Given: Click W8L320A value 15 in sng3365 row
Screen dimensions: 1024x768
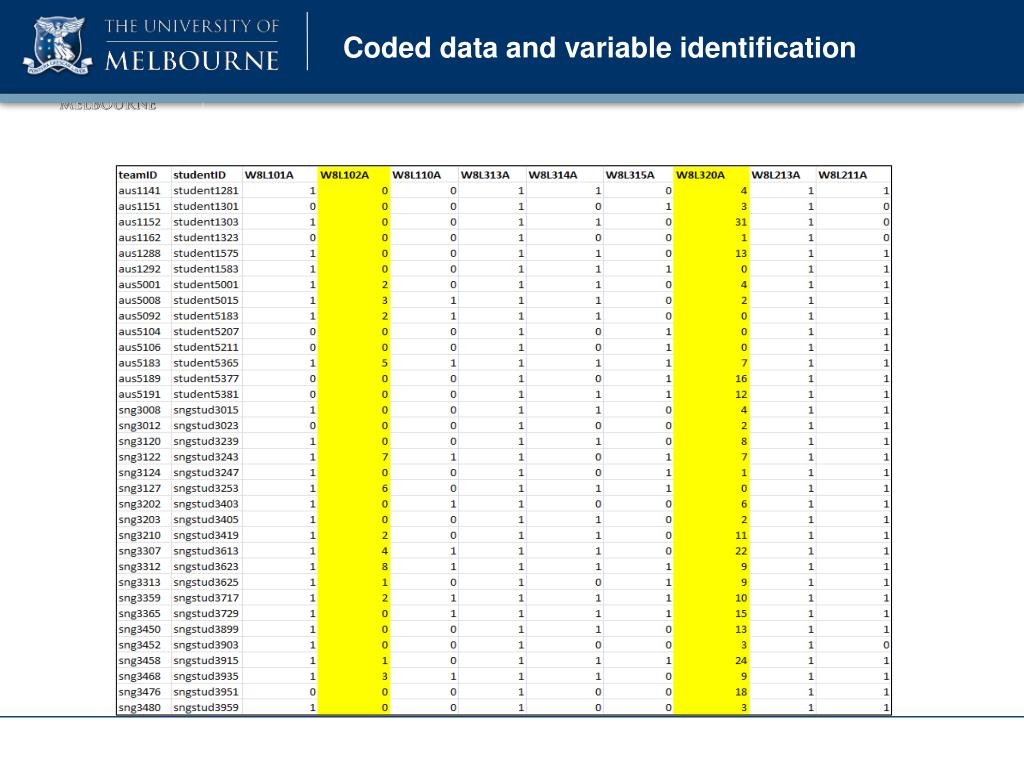Looking at the screenshot, I should (x=741, y=614).
